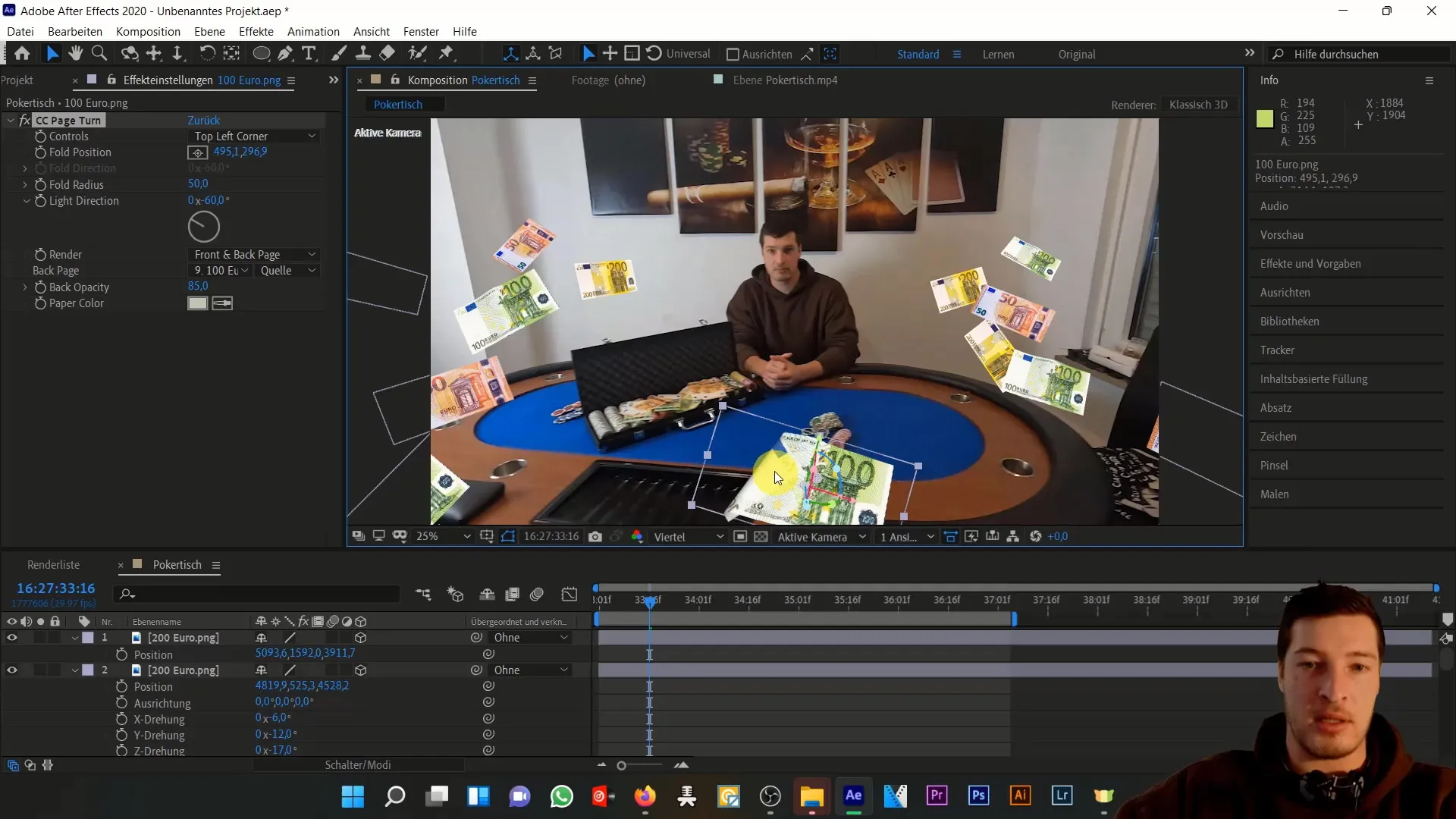Select the Pen tool
This screenshot has width=1456, height=819.
(285, 53)
